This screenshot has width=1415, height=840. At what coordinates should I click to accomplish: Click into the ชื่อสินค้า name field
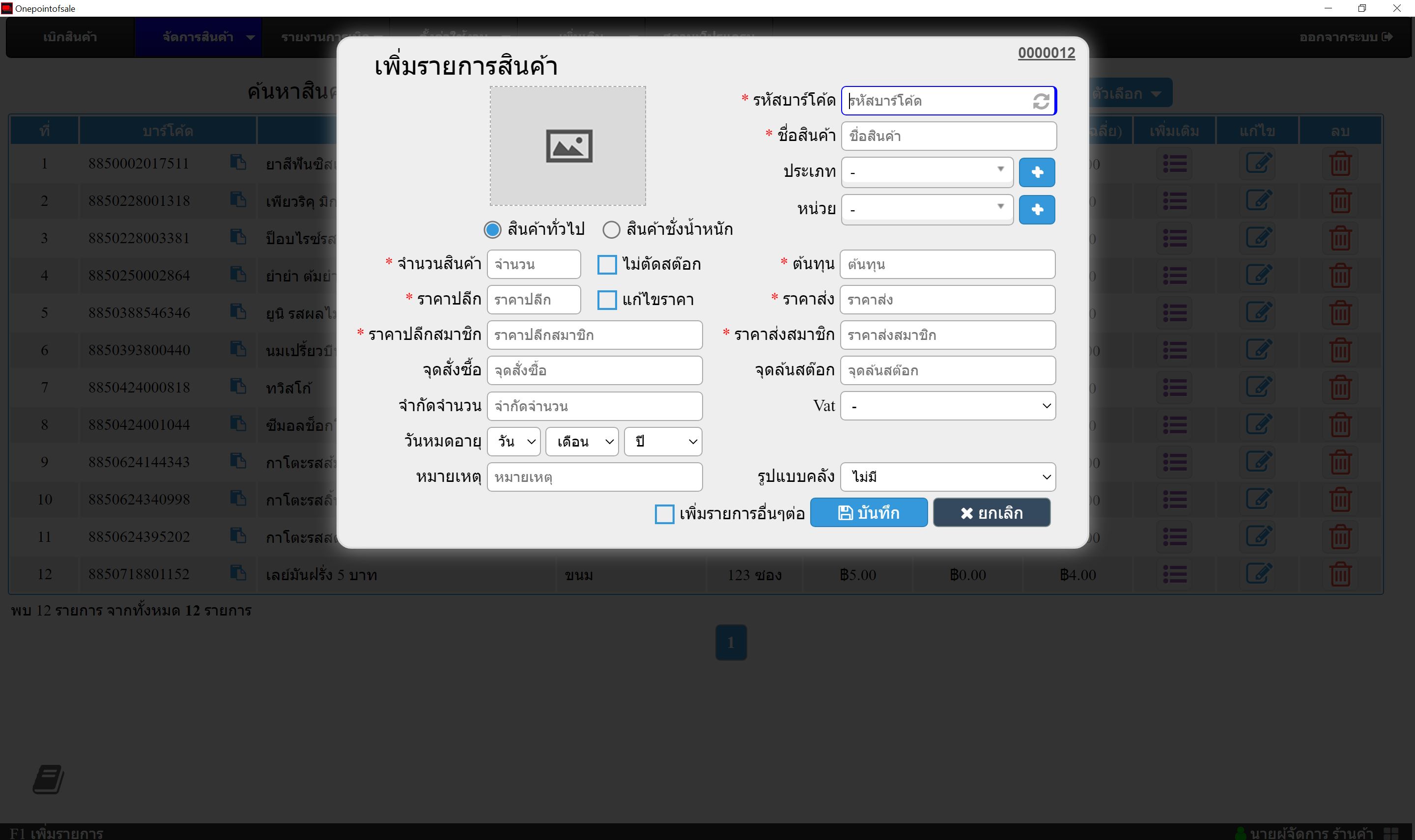pyautogui.click(x=949, y=137)
